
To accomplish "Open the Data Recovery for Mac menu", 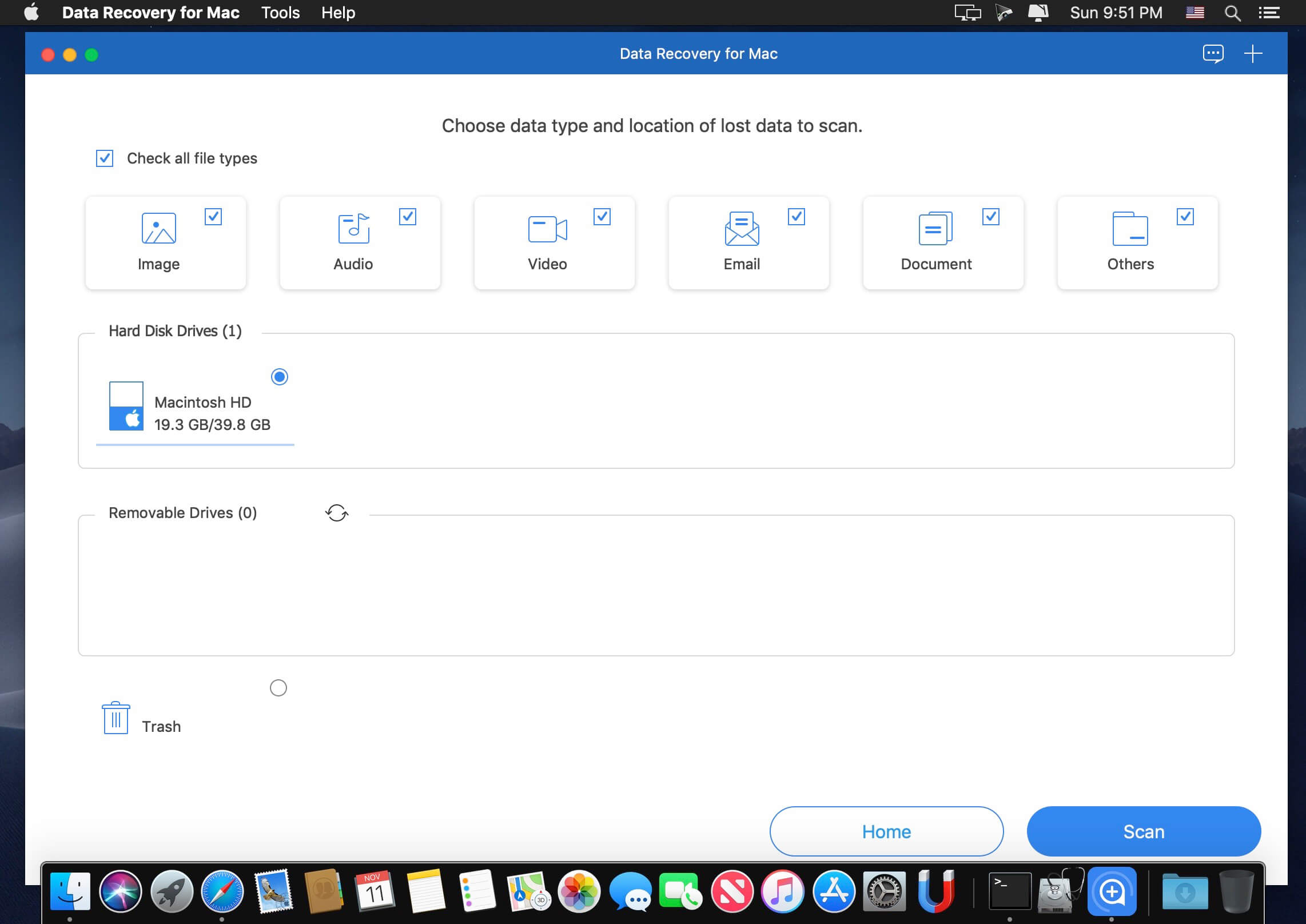I will coord(150,13).
